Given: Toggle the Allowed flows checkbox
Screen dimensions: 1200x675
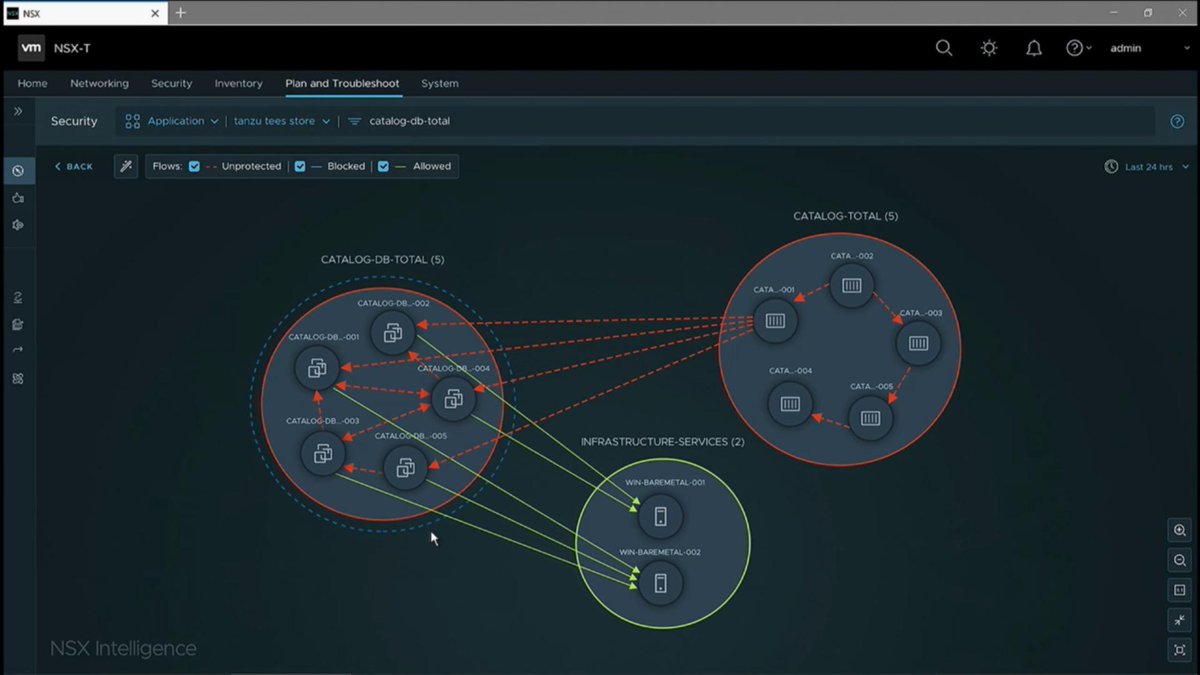Looking at the screenshot, I should [x=383, y=166].
